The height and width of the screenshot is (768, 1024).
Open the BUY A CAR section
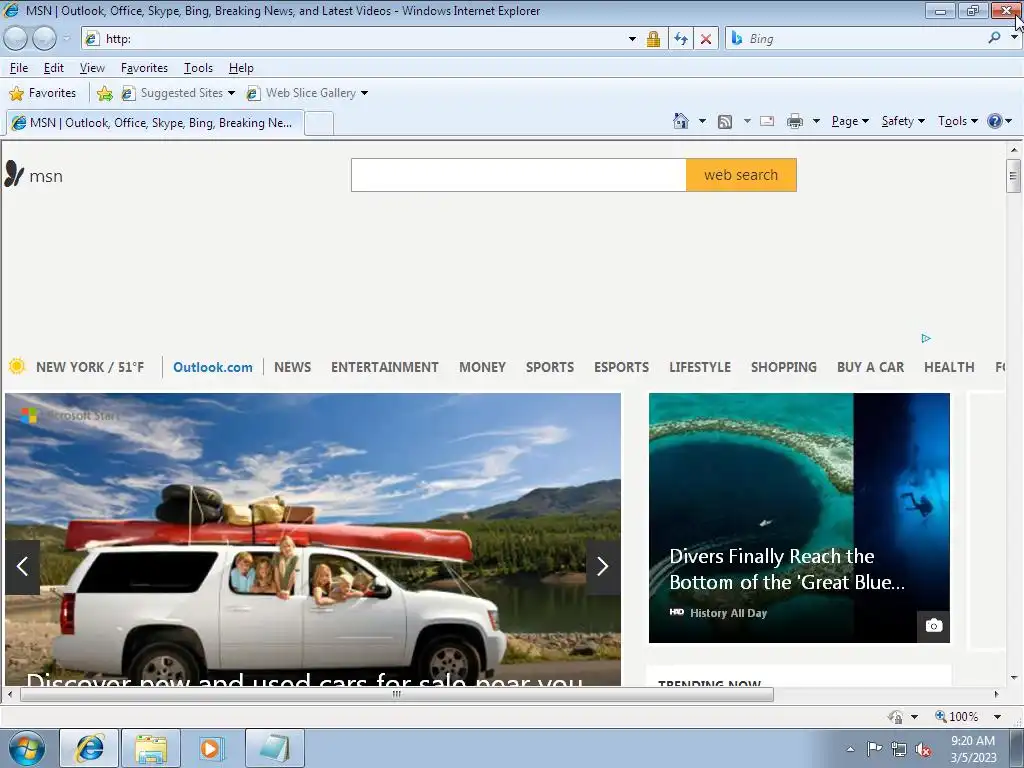coord(871,367)
